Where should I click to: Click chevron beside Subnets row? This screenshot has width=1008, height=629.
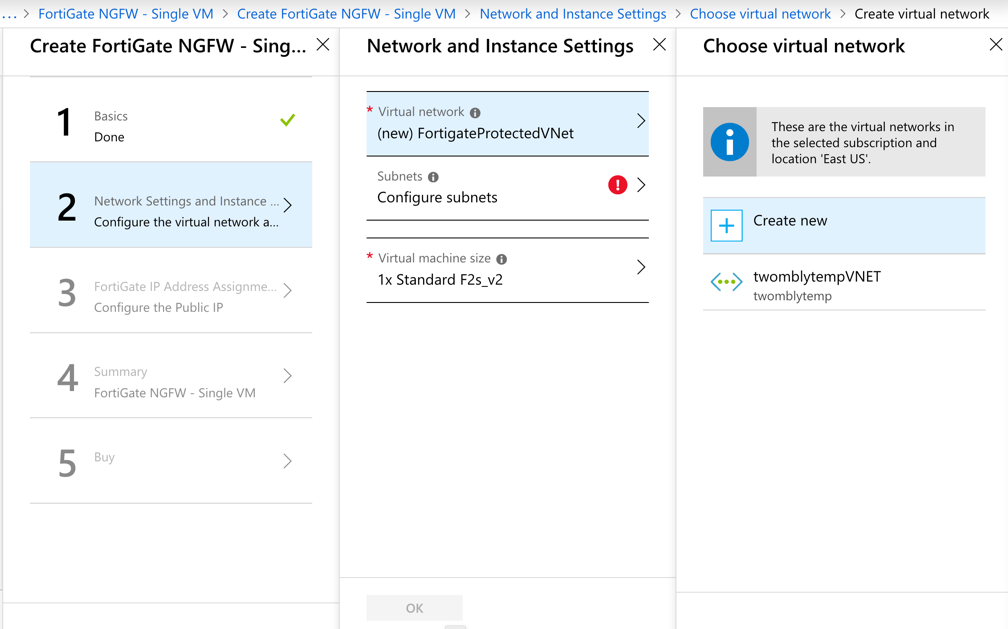[641, 185]
